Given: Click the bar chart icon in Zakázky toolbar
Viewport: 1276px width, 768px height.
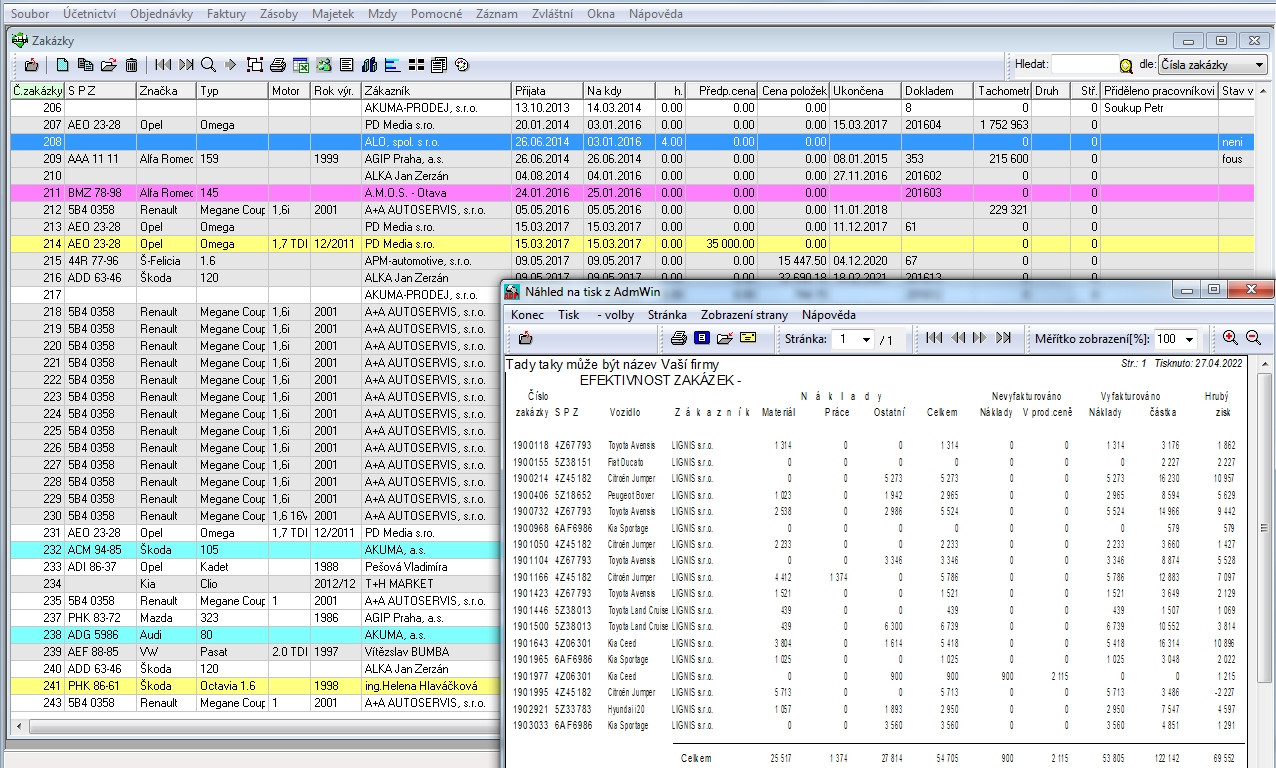Looking at the screenshot, I should tap(370, 65).
